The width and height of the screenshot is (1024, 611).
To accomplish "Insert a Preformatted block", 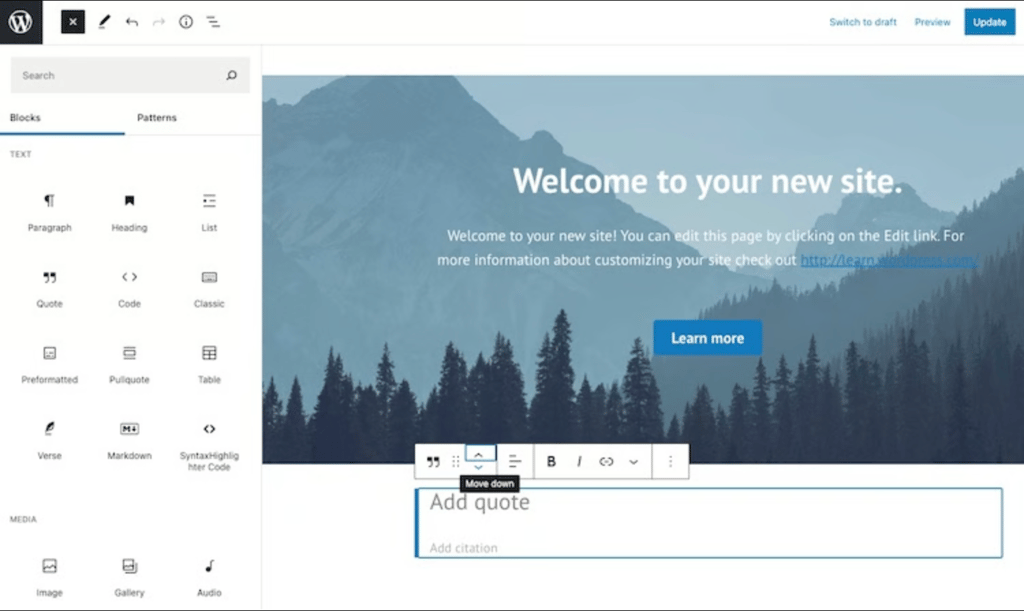I will click(50, 364).
